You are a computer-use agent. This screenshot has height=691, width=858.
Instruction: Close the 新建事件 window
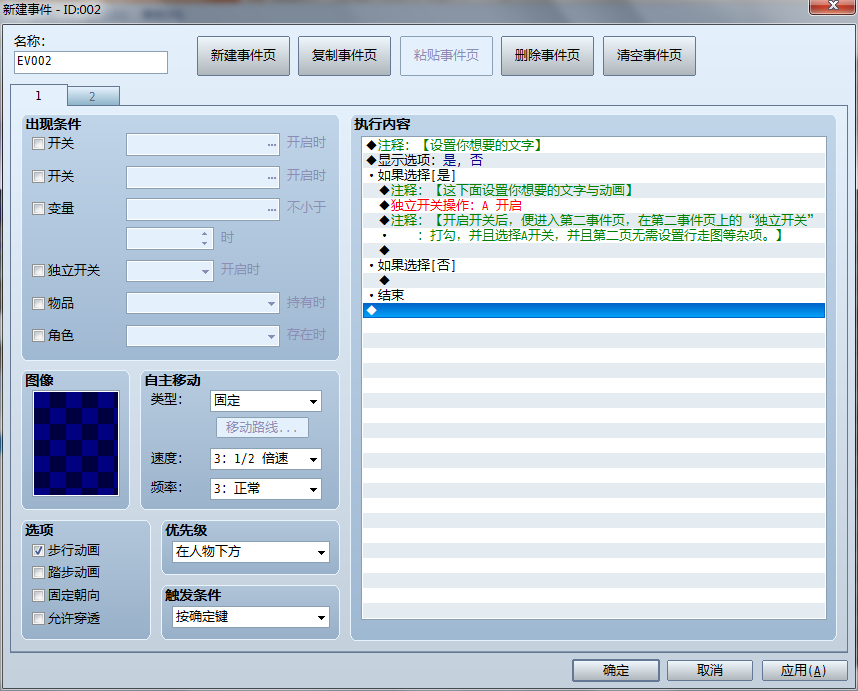[832, 6]
